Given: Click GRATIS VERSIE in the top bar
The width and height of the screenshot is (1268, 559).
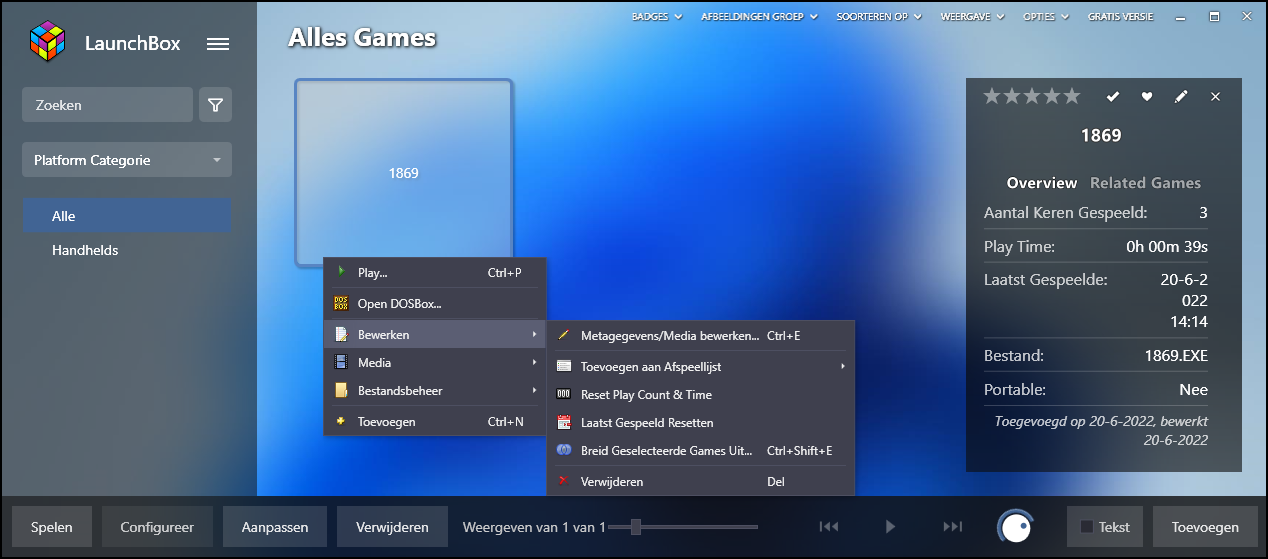Looking at the screenshot, I should [1120, 17].
